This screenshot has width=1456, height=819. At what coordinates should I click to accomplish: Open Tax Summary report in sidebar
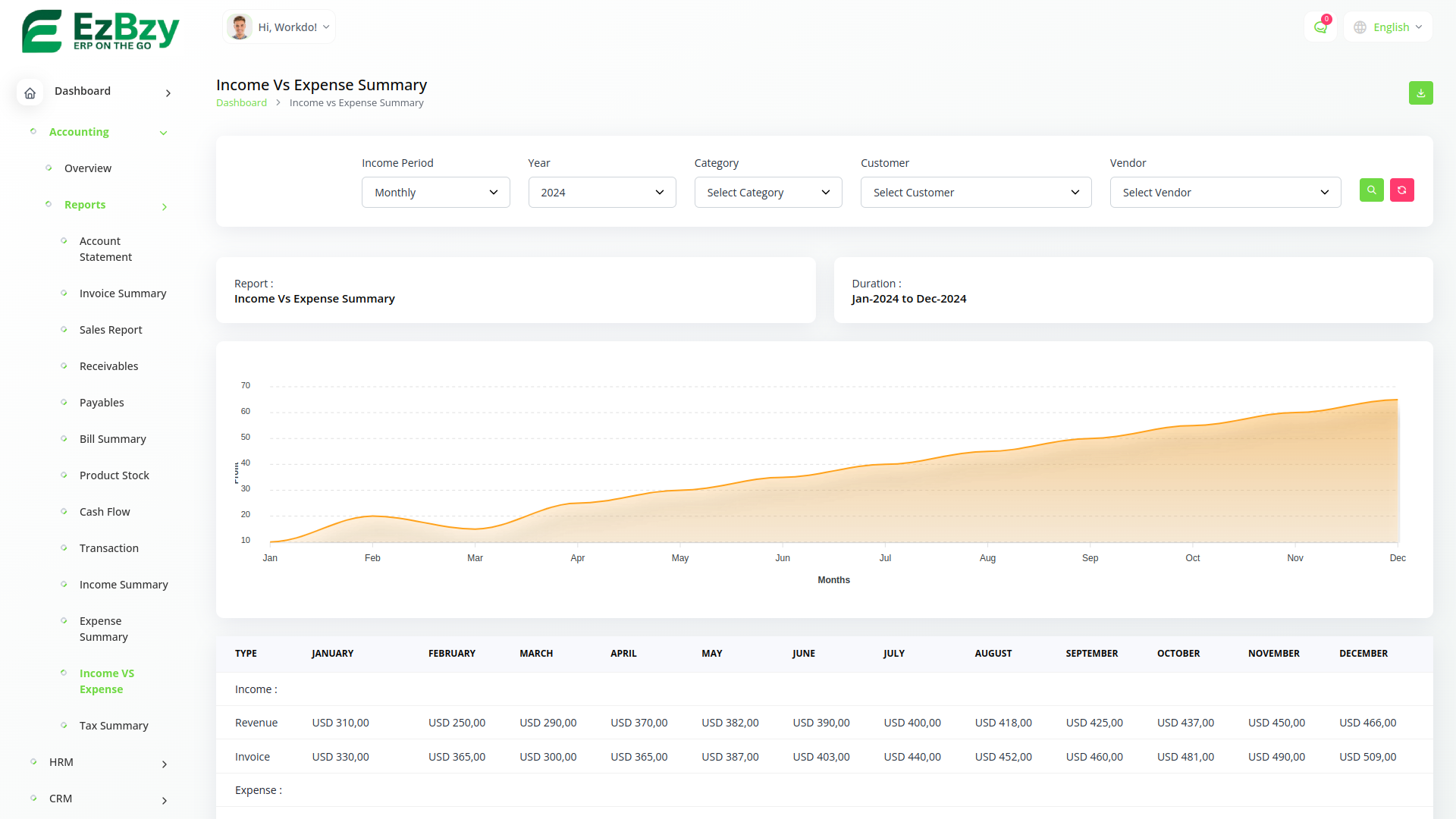coord(114,726)
